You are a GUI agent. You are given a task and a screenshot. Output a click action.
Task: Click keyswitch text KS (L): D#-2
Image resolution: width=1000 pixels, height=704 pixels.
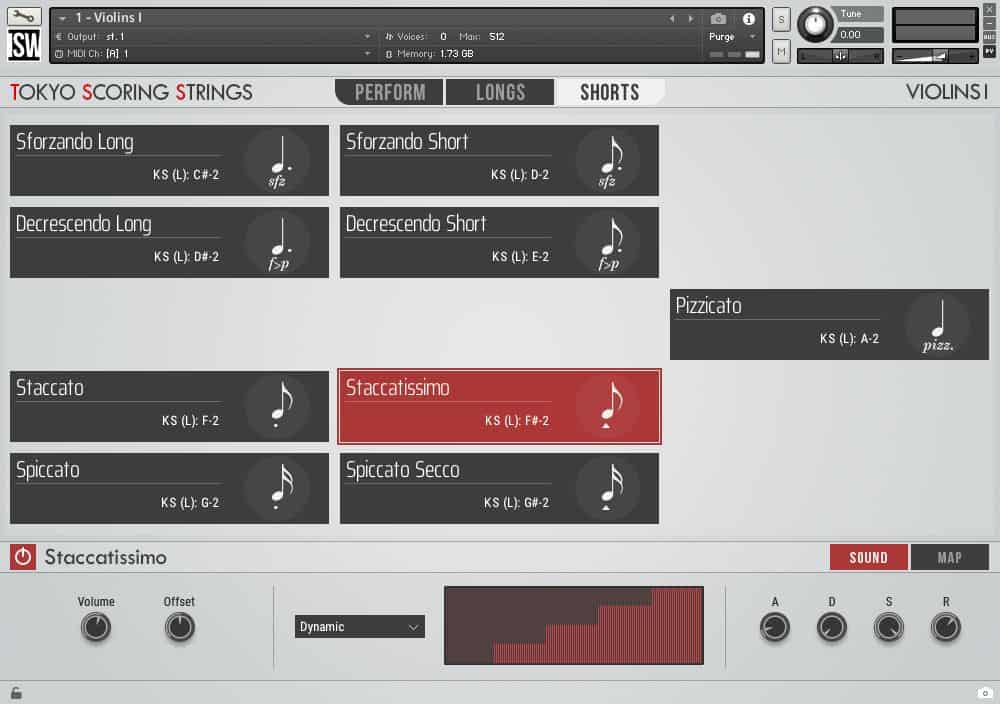click(186, 257)
